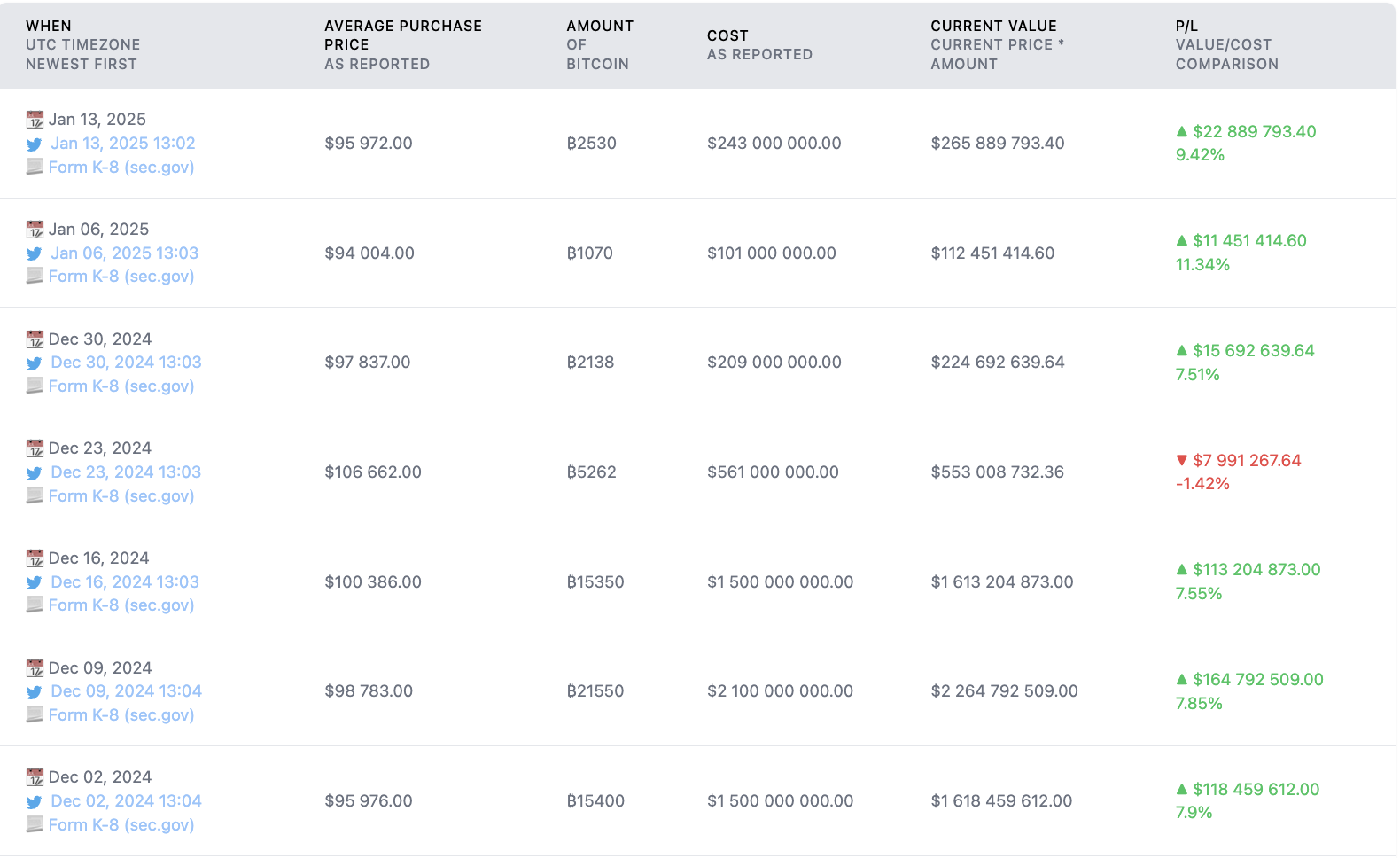Image resolution: width=1400 pixels, height=858 pixels.
Task: Click the document icon on the Dec 16 row
Action: pyautogui.click(x=34, y=604)
